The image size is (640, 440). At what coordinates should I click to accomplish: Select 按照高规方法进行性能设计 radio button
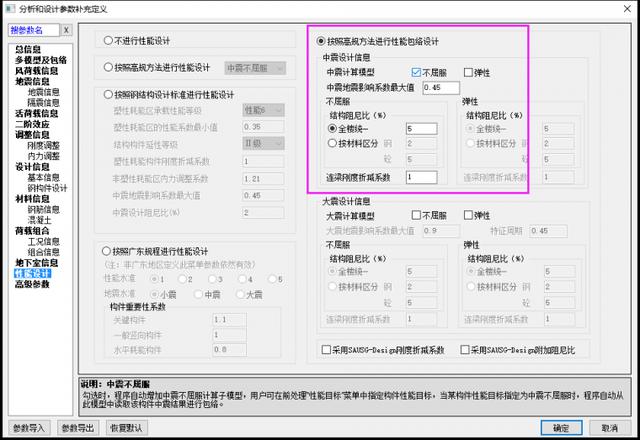108,67
